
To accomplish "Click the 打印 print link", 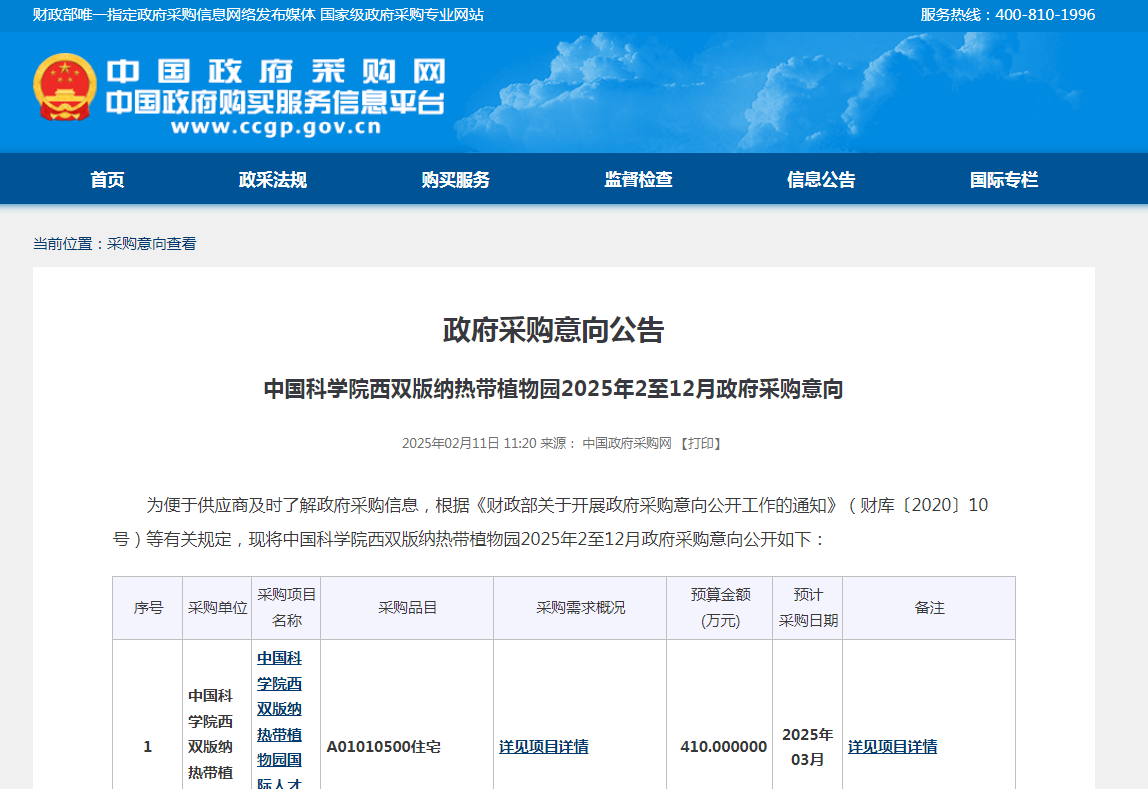I will click(700, 443).
